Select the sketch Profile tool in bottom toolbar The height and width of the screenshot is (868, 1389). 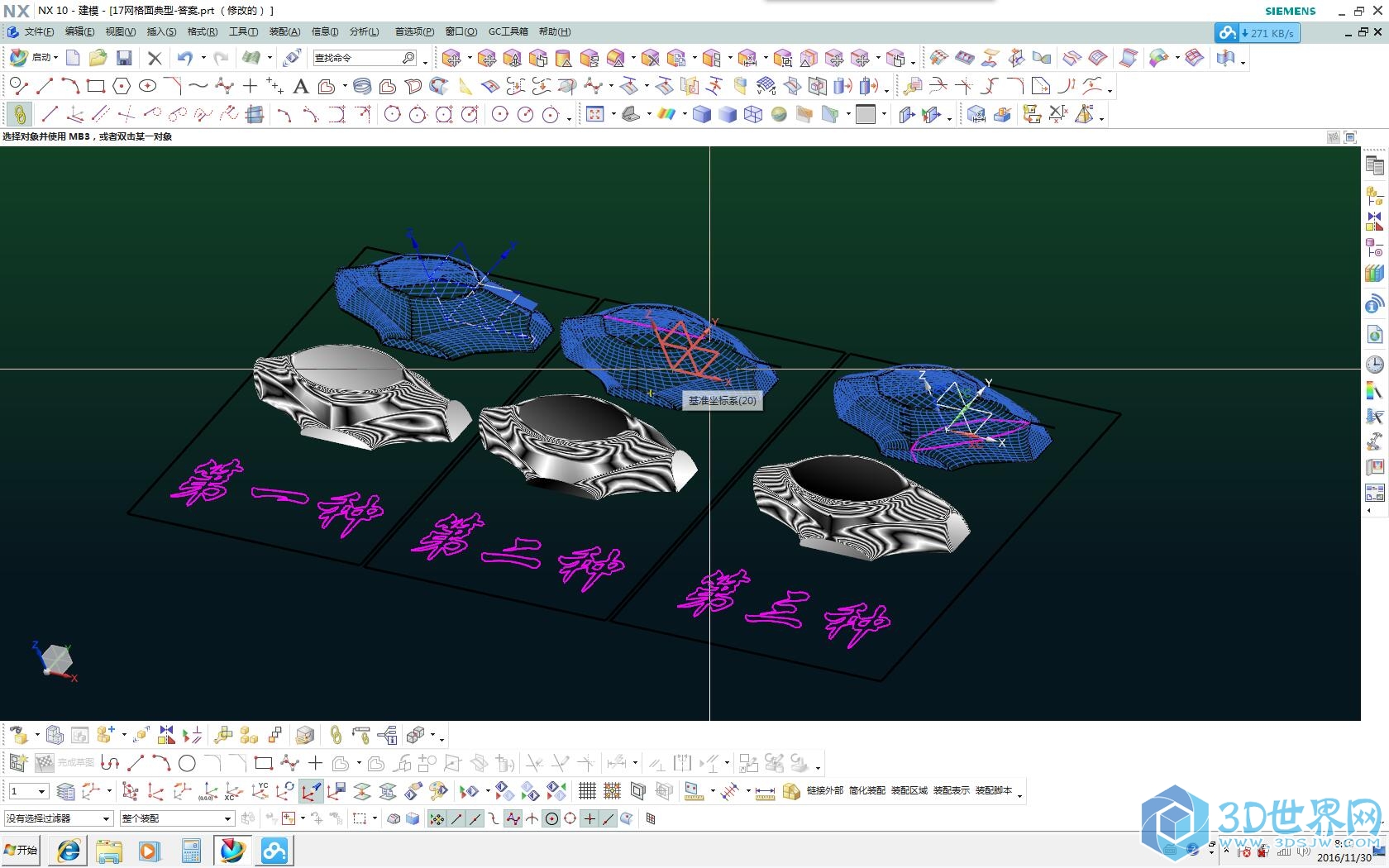pyautogui.click(x=110, y=763)
